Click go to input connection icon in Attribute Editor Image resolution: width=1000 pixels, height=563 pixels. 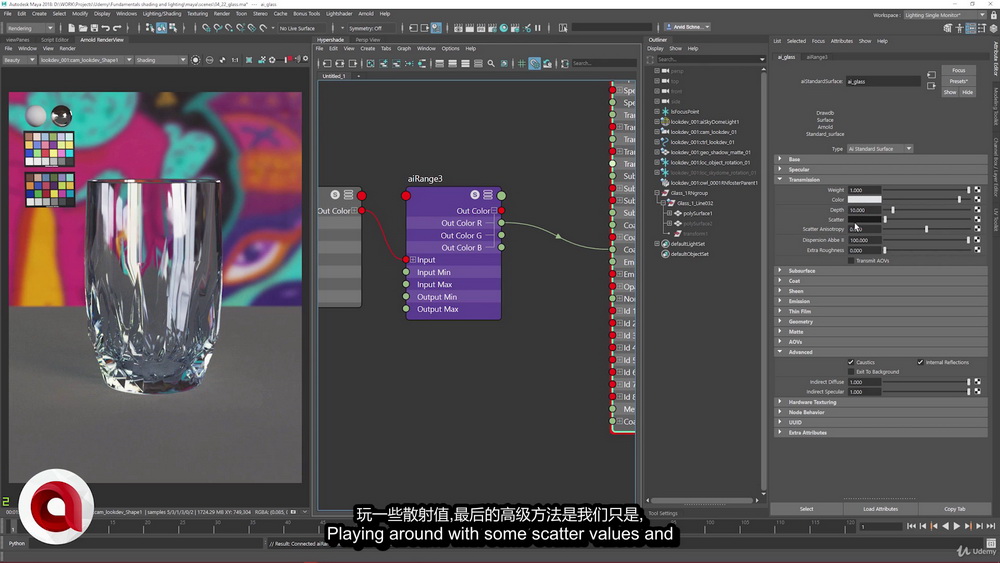[931, 75]
